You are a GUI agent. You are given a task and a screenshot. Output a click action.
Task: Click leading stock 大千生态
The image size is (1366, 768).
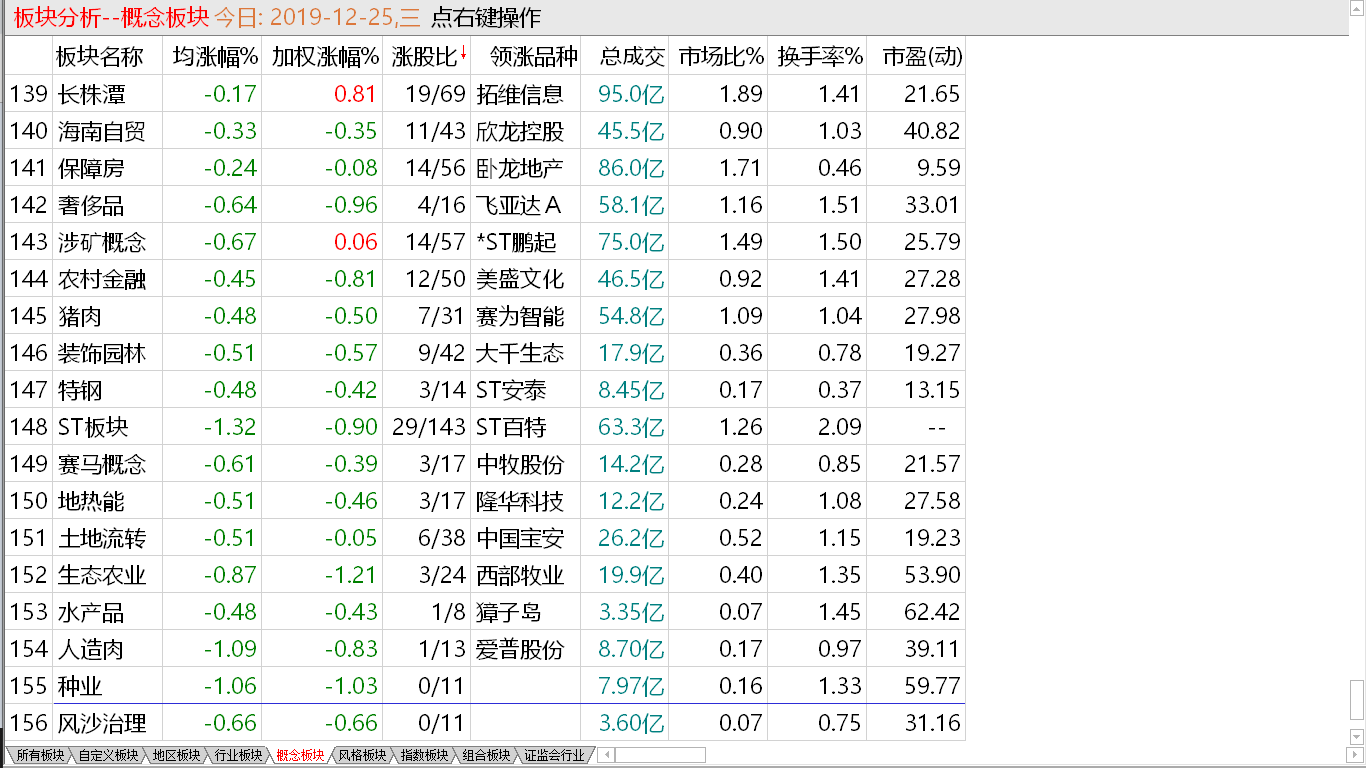coord(520,353)
